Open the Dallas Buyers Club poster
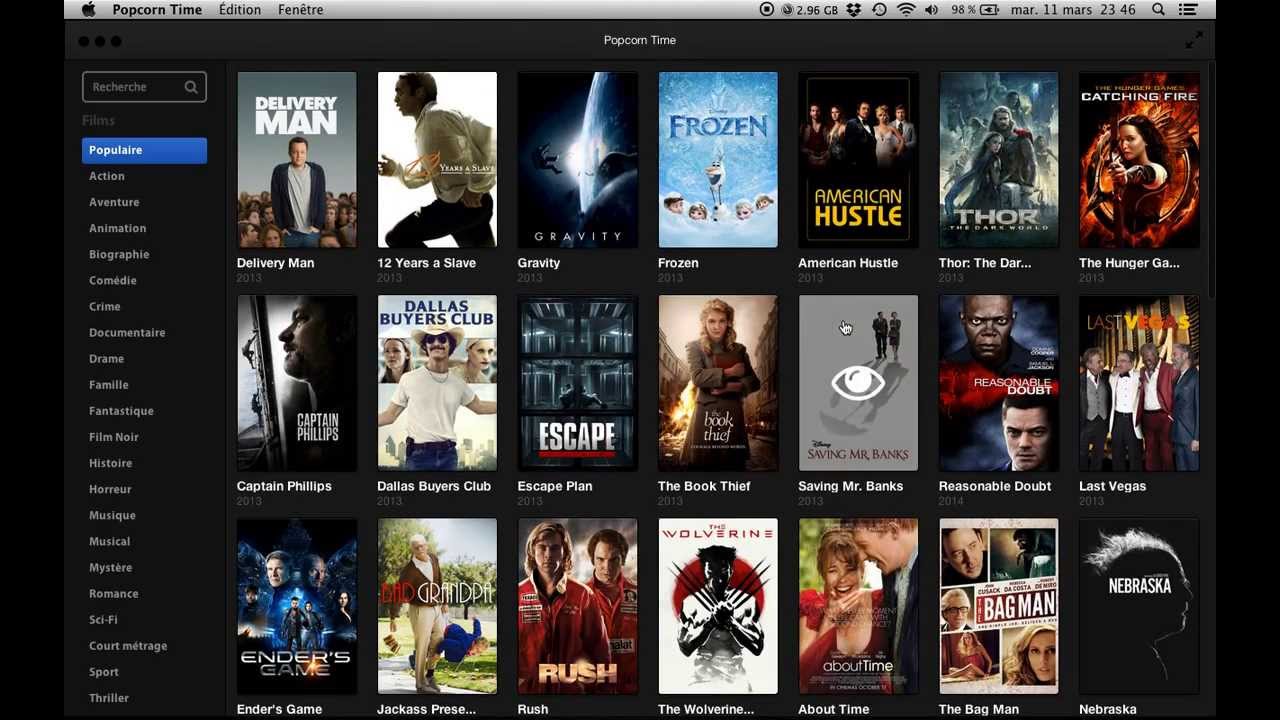The width and height of the screenshot is (1280, 720). pos(437,383)
